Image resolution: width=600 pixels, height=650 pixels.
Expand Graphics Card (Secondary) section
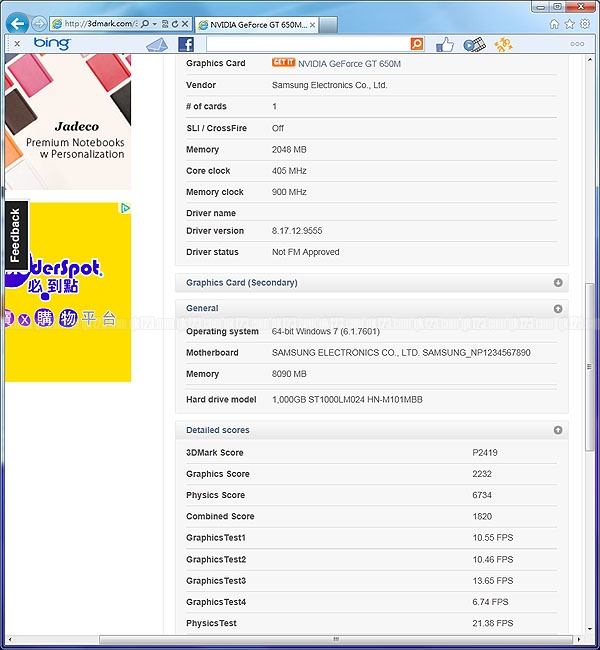pyautogui.click(x=558, y=282)
